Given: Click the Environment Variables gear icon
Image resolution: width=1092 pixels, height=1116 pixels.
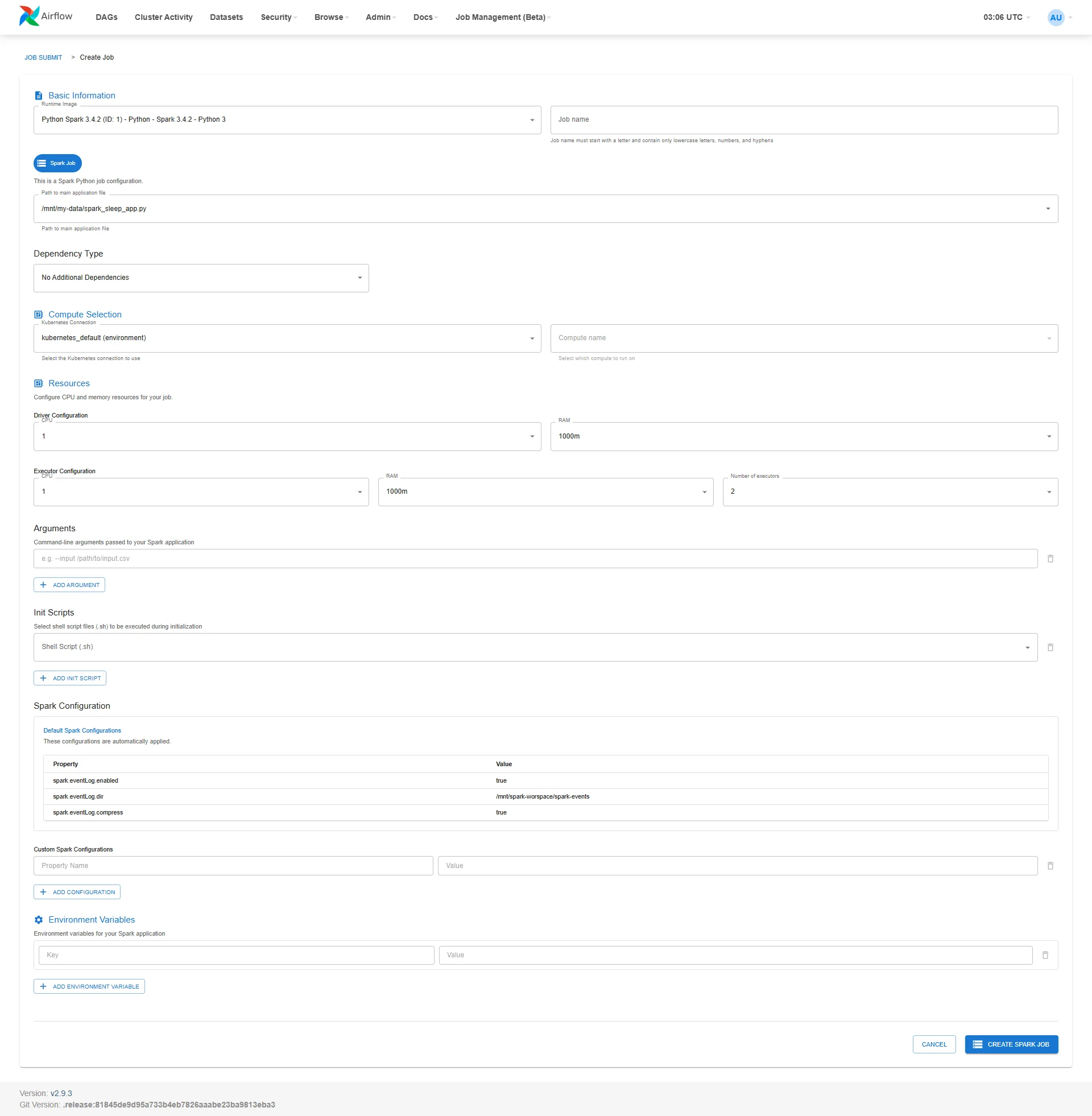Looking at the screenshot, I should [39, 920].
